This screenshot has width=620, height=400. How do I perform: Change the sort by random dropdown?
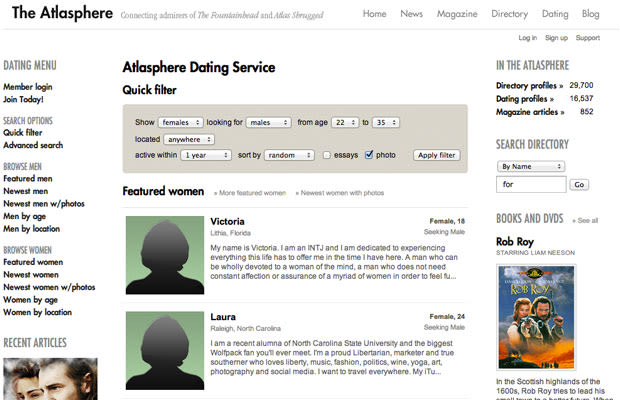[289, 155]
